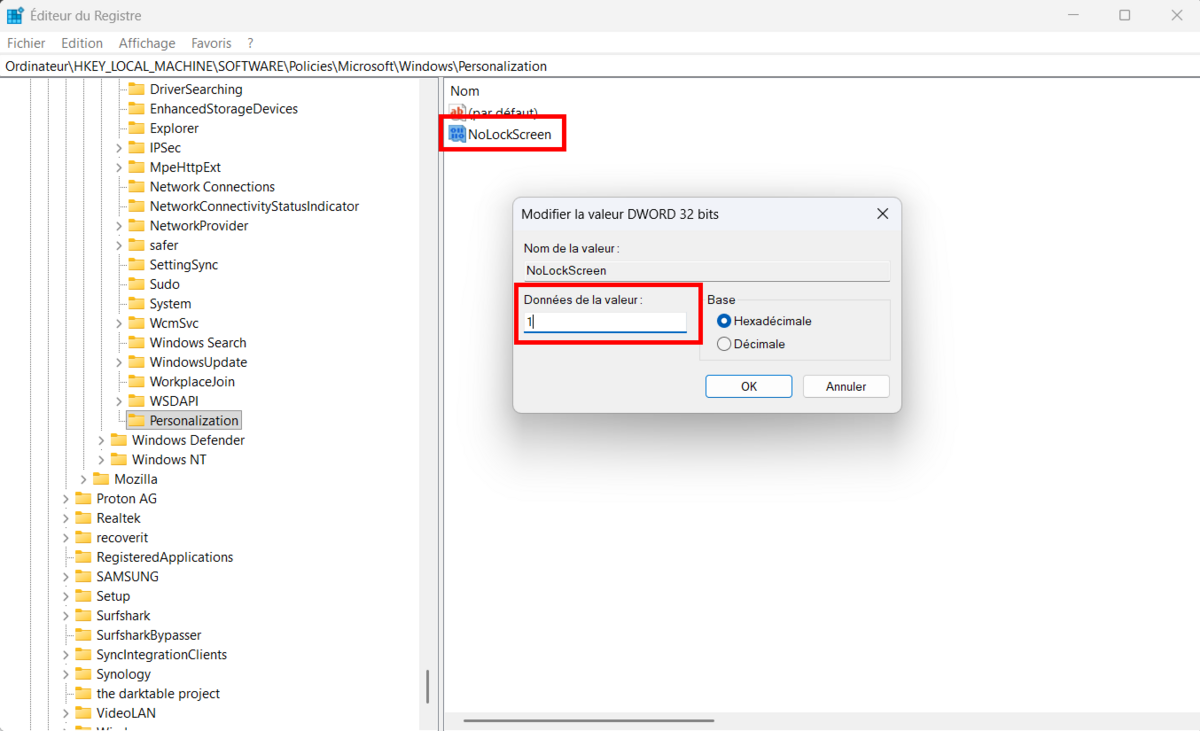Click the Personalization folder icon

136,421
